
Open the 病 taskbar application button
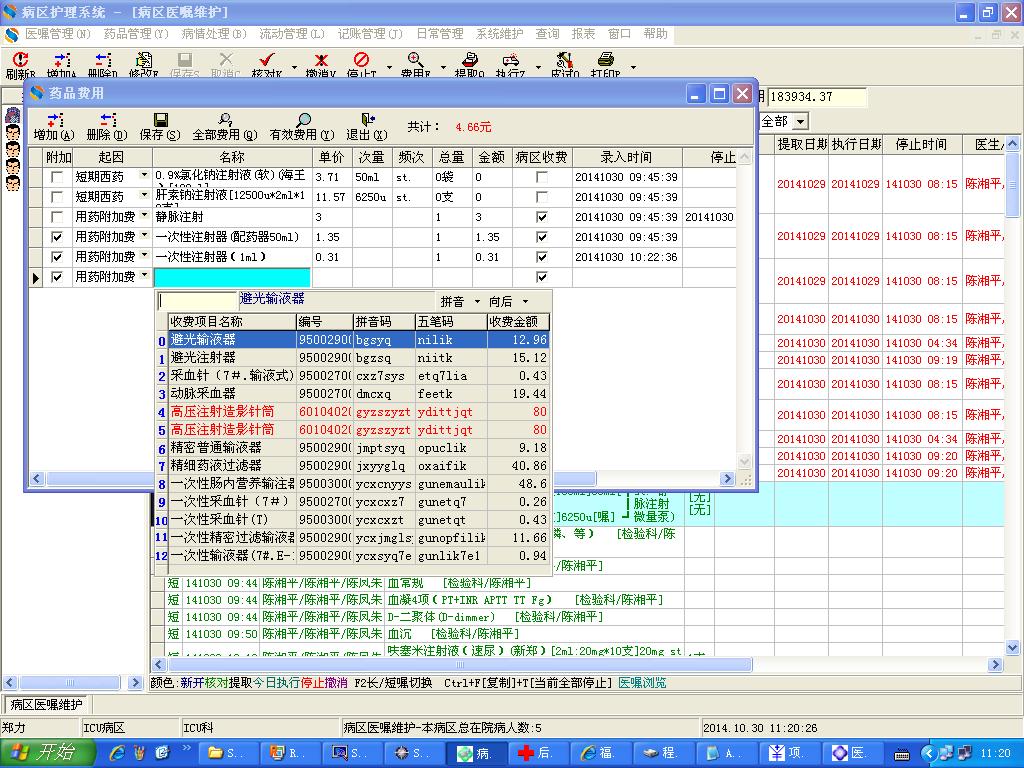[476, 753]
